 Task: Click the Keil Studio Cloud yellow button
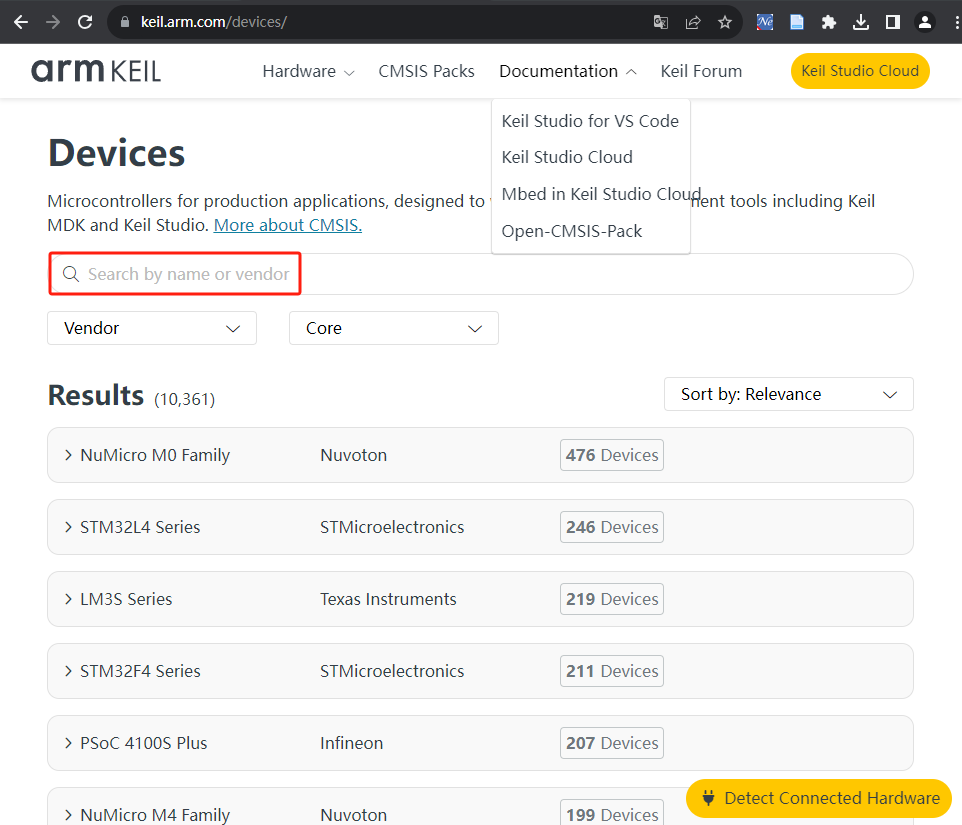coord(860,71)
